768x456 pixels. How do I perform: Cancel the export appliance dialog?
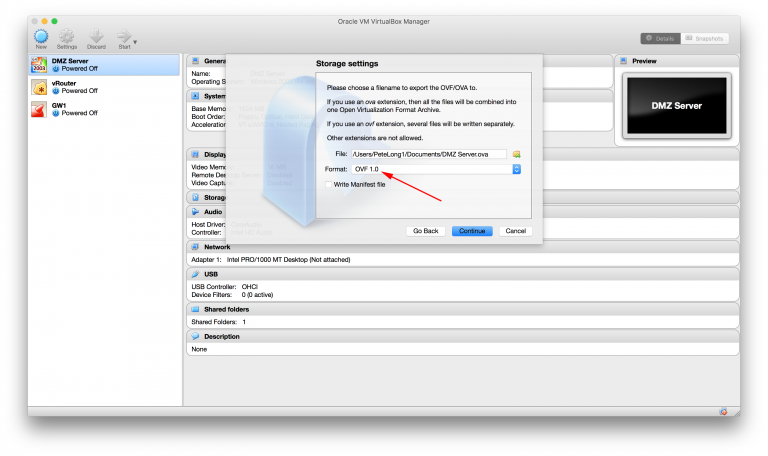pyautogui.click(x=515, y=231)
